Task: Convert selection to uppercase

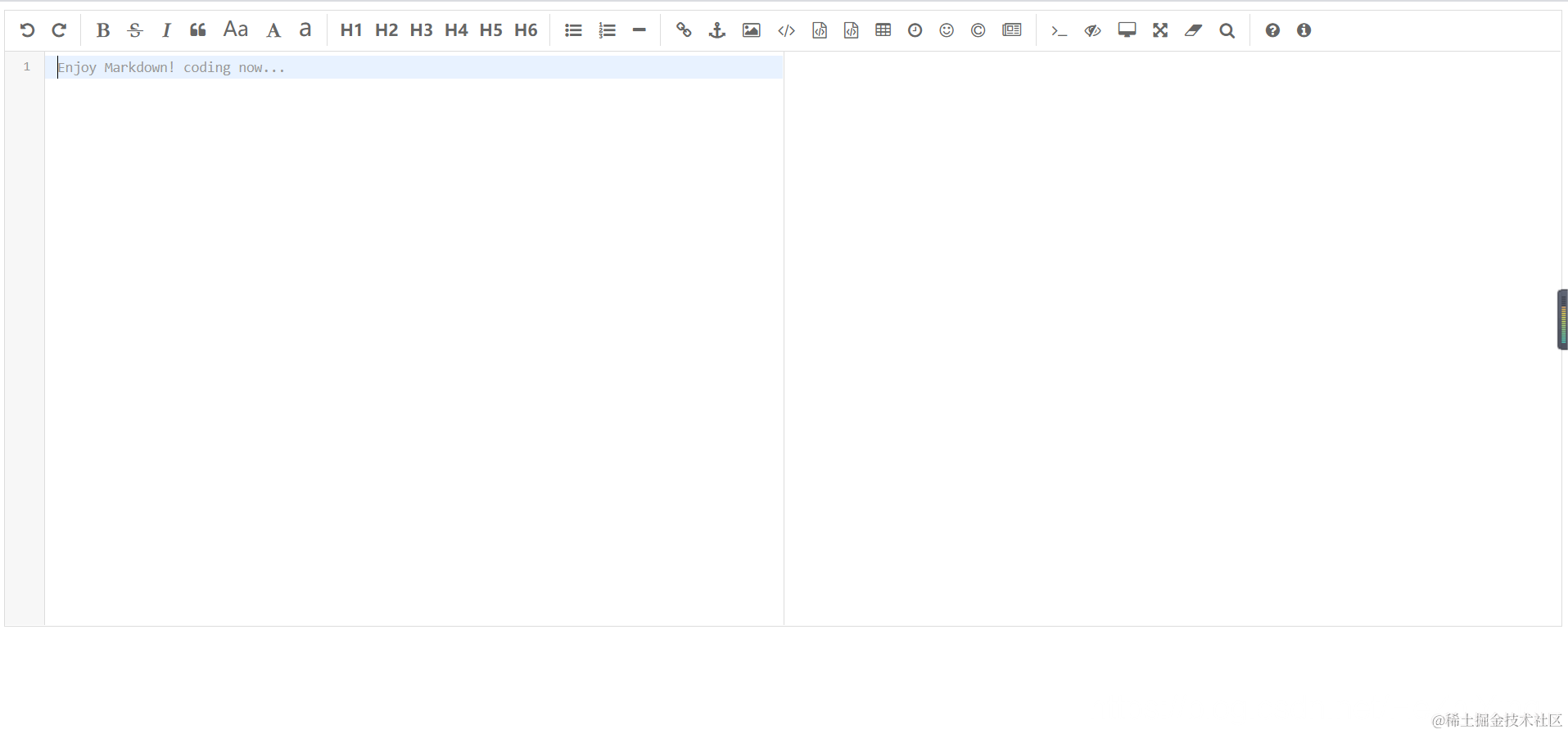Action: point(273,31)
